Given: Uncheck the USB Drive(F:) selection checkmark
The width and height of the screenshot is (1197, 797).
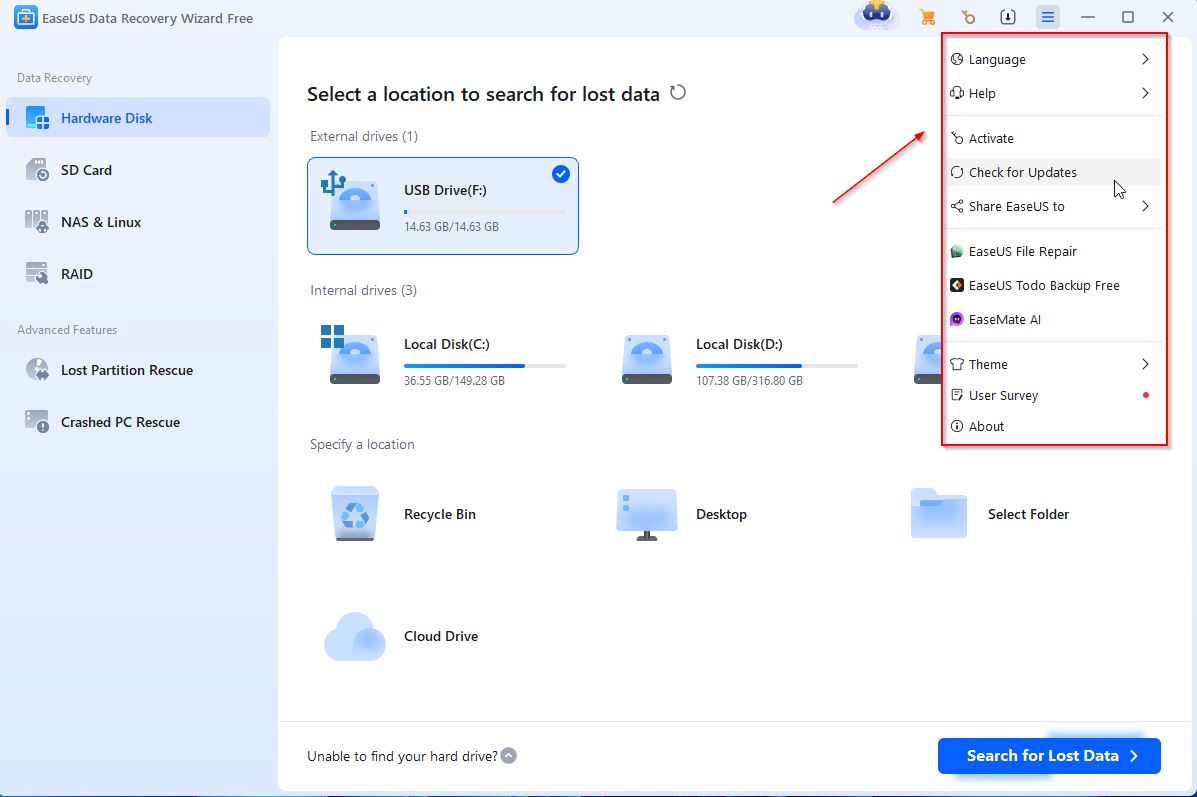Looking at the screenshot, I should coord(560,174).
